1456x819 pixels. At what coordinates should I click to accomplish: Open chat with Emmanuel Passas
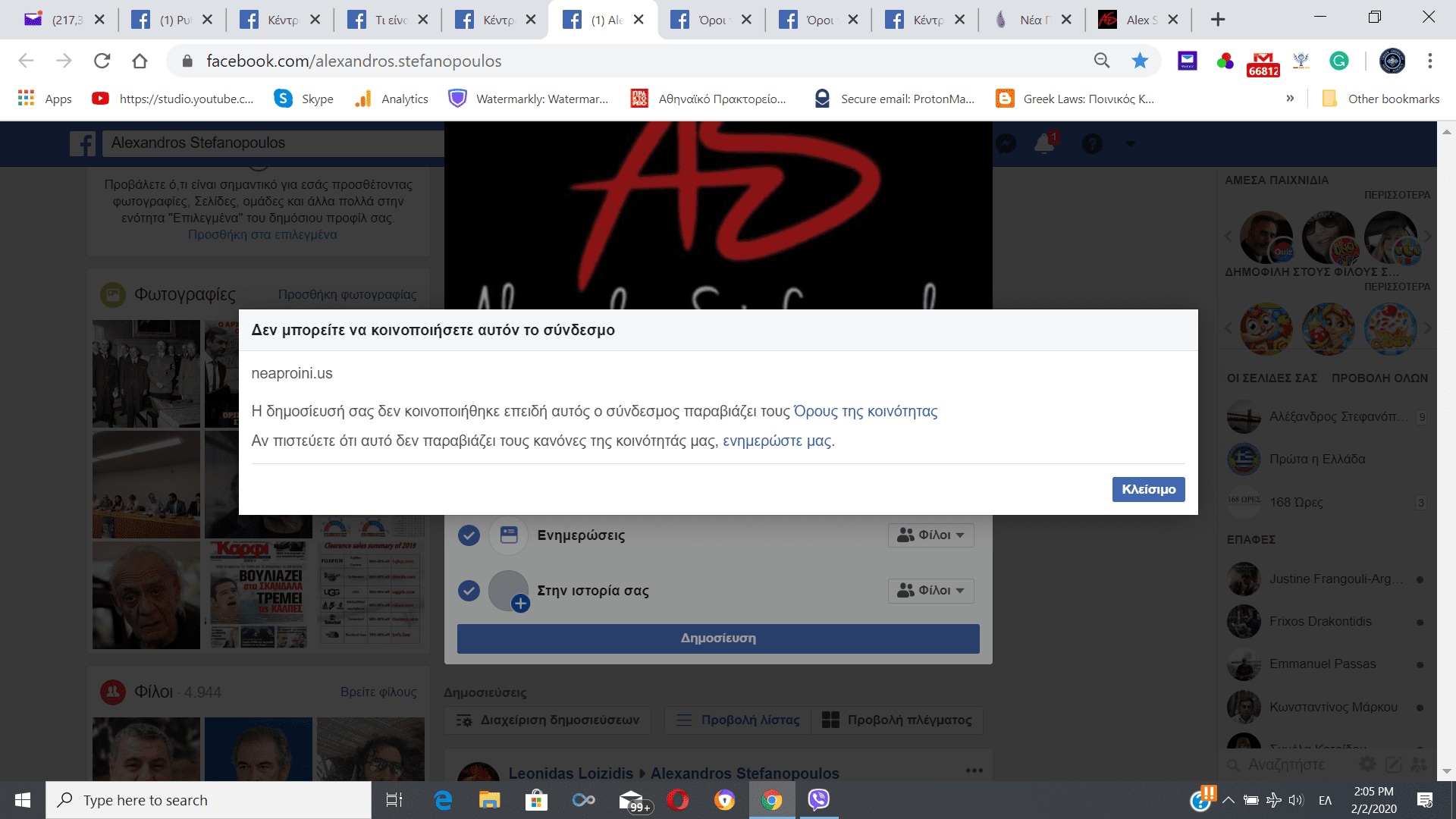pos(1327,664)
